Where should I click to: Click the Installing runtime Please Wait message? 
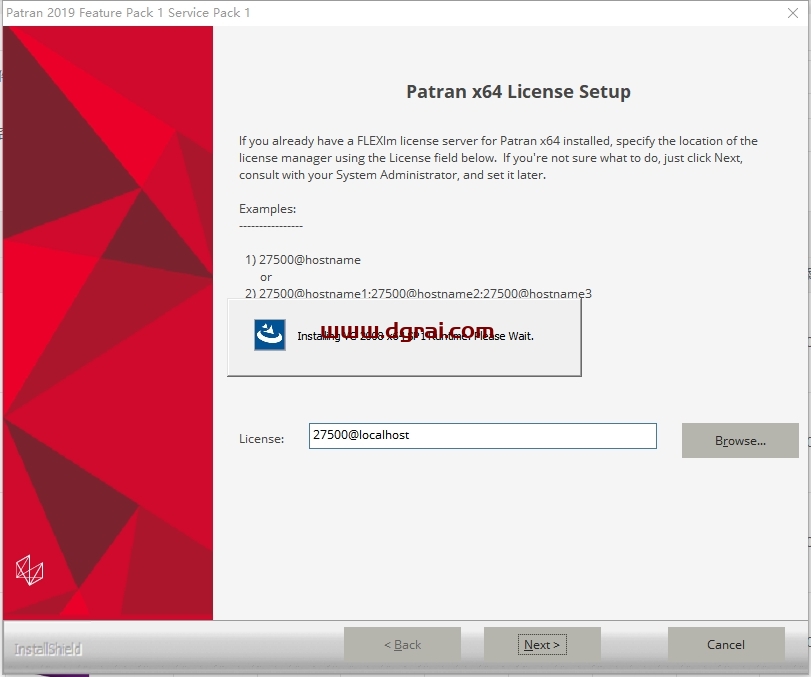[x=415, y=336]
